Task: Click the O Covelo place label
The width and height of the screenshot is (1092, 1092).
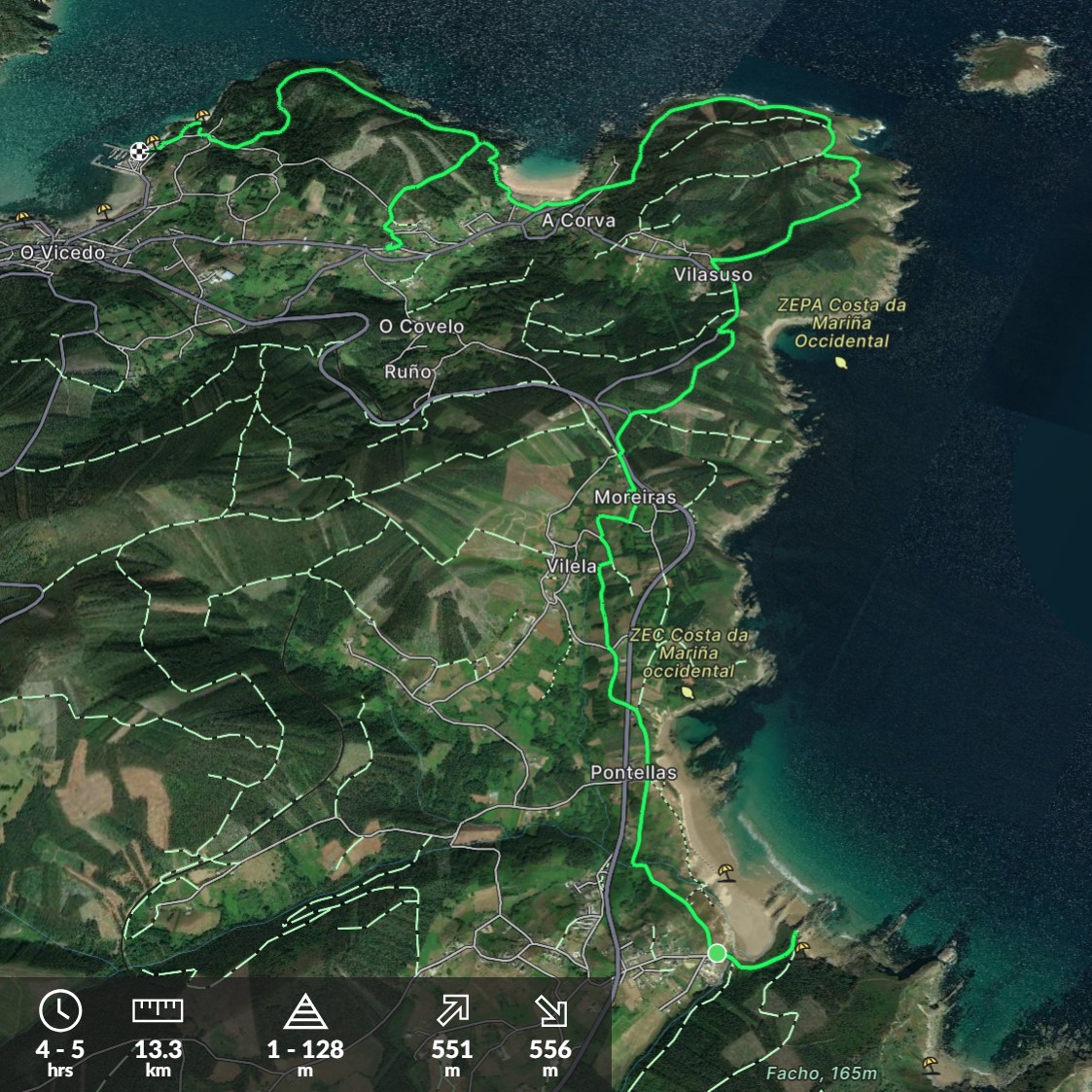Action: click(x=422, y=327)
